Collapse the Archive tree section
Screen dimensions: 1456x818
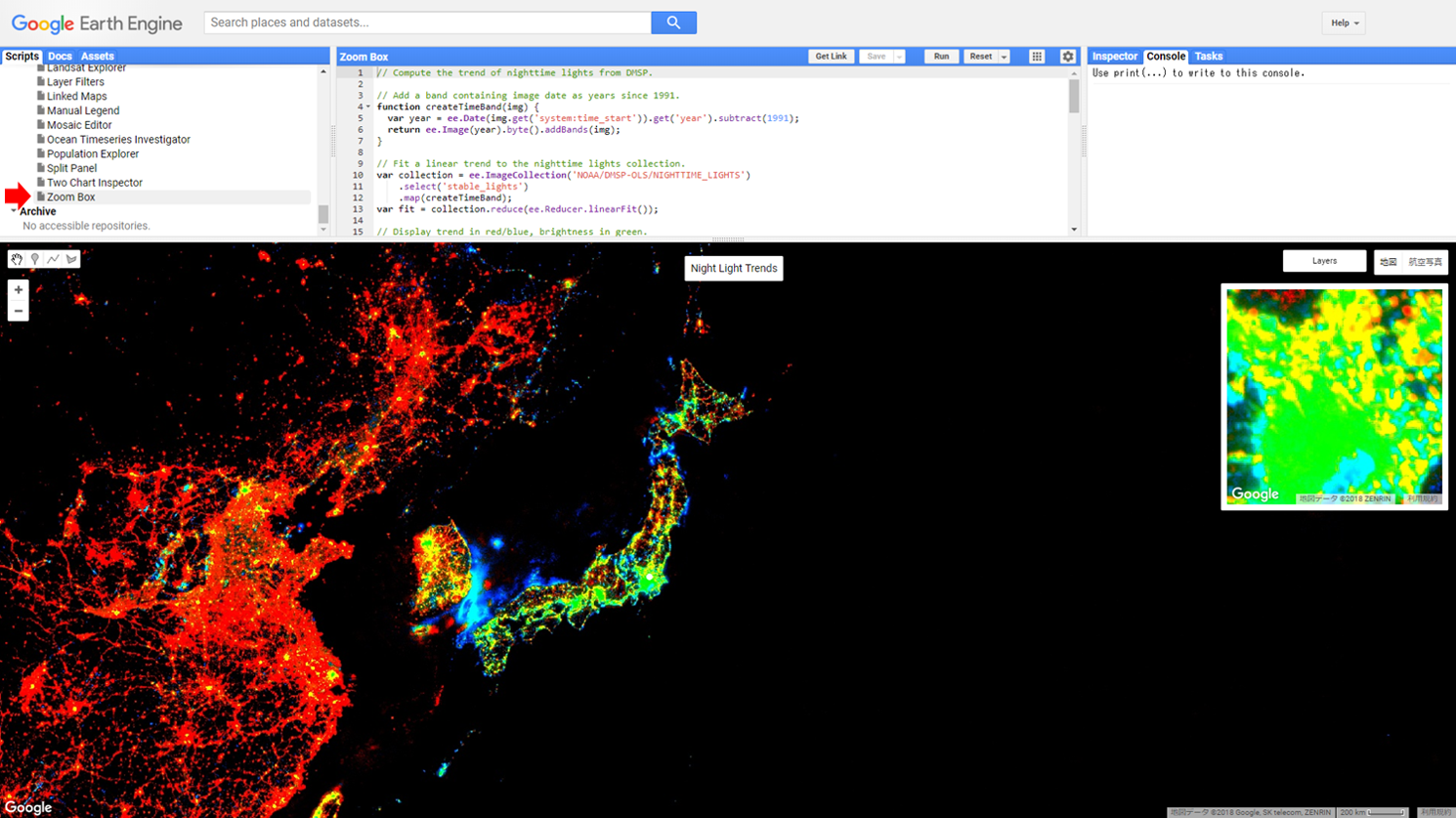pos(14,211)
